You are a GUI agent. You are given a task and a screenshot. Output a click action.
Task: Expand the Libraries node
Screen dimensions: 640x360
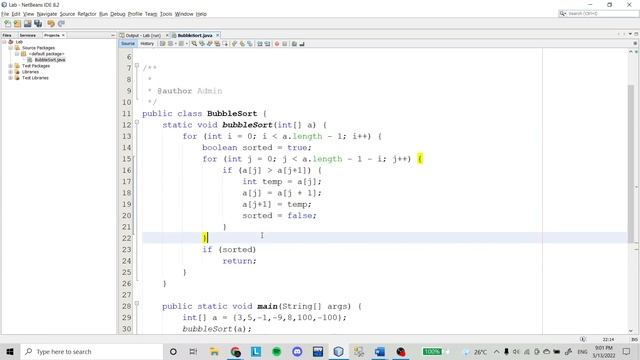point(11,72)
